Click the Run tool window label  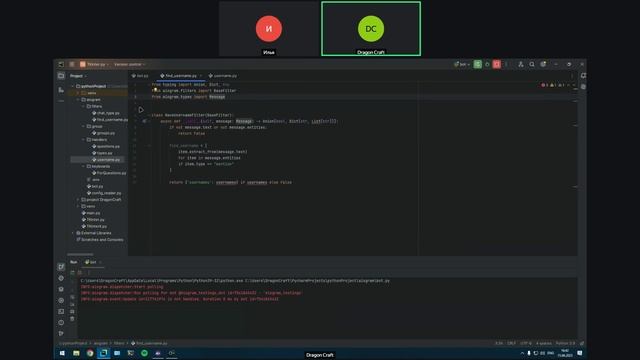point(73,262)
